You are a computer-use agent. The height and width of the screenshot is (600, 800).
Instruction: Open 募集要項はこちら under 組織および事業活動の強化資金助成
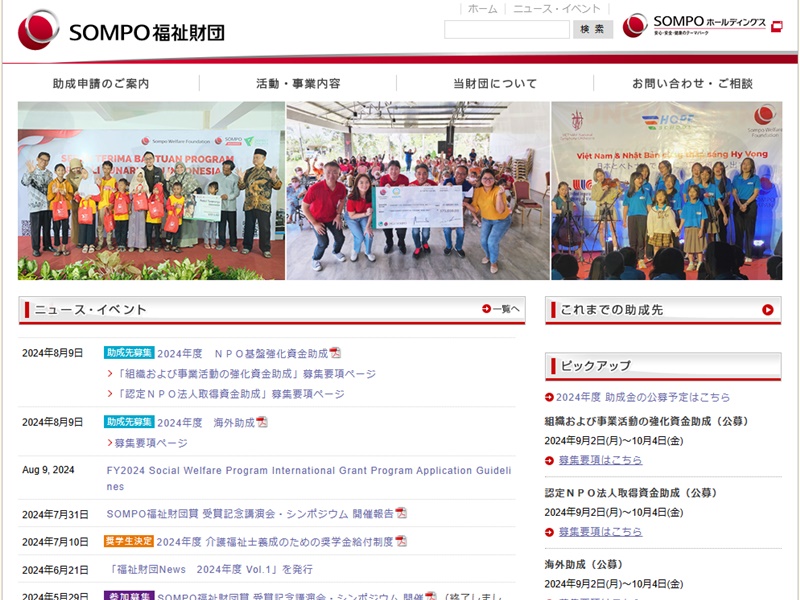point(601,460)
